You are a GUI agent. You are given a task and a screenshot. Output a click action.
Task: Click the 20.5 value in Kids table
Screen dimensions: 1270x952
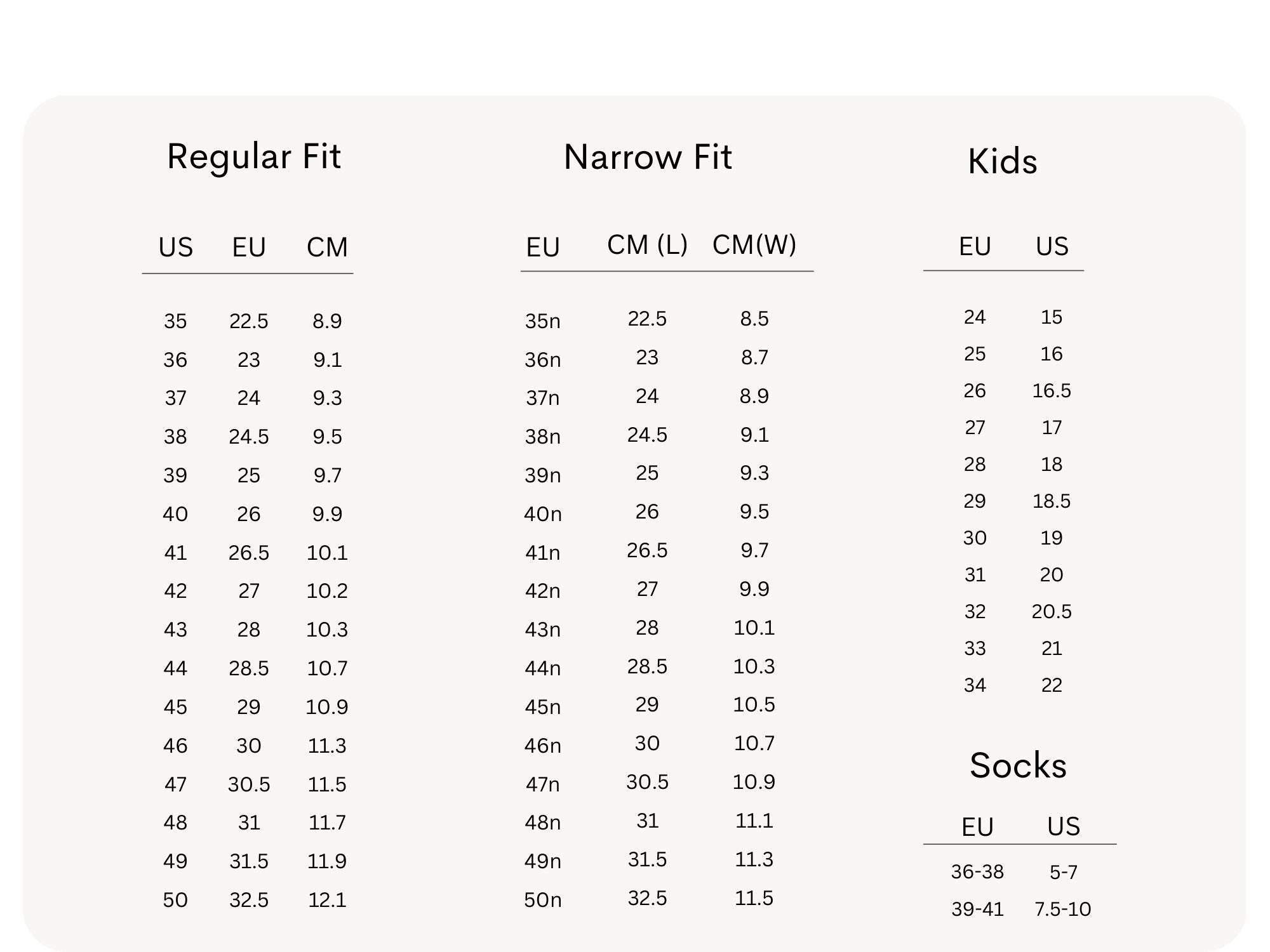tap(1052, 612)
